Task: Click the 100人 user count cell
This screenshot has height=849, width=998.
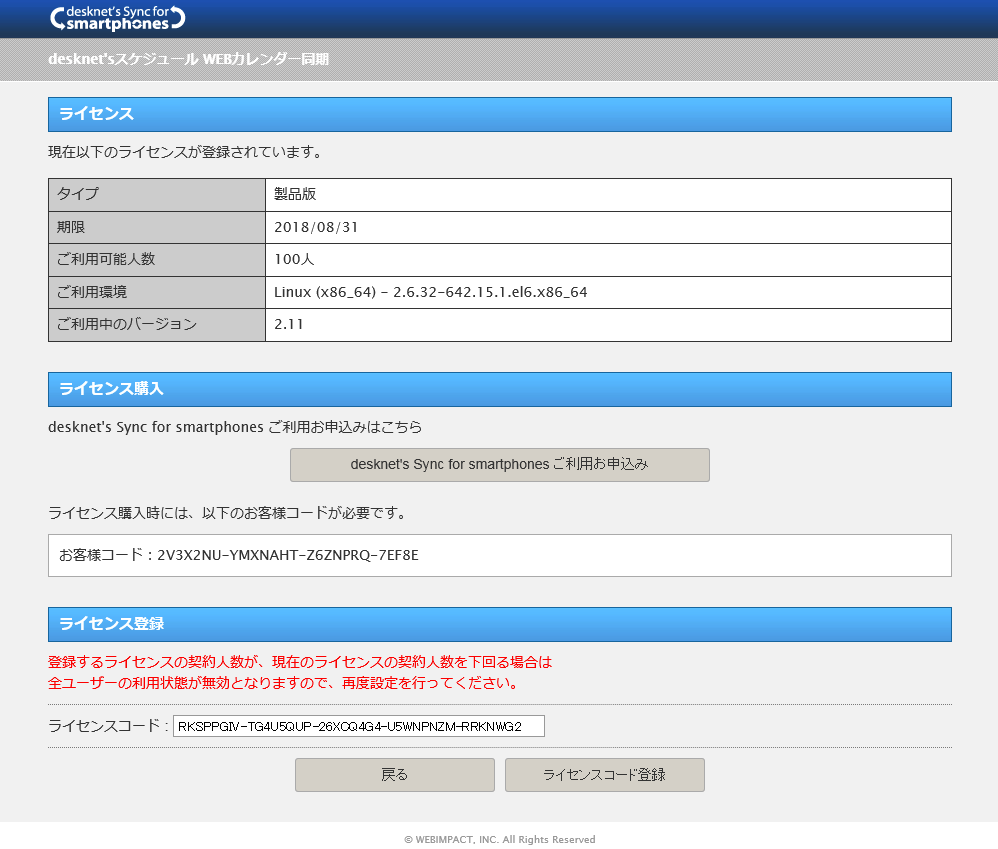Action: coord(608,260)
